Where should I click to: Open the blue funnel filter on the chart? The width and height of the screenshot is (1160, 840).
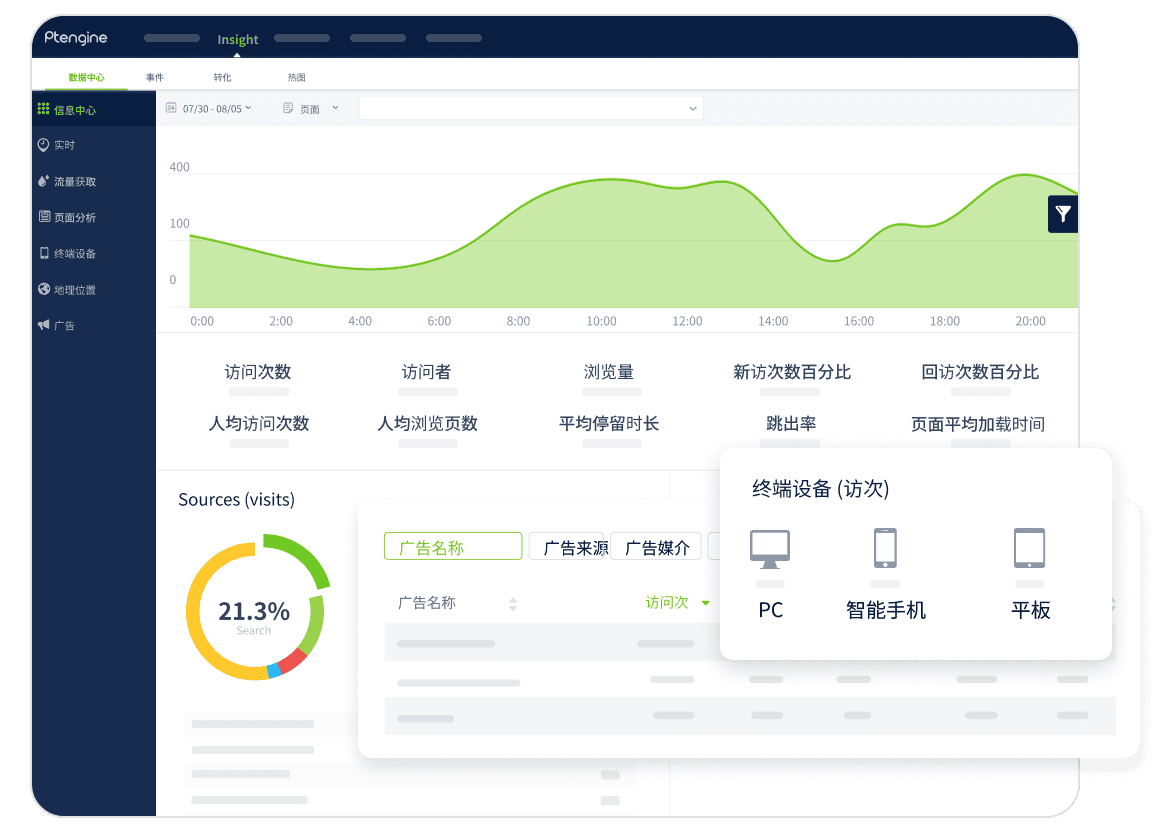pyautogui.click(x=1062, y=213)
